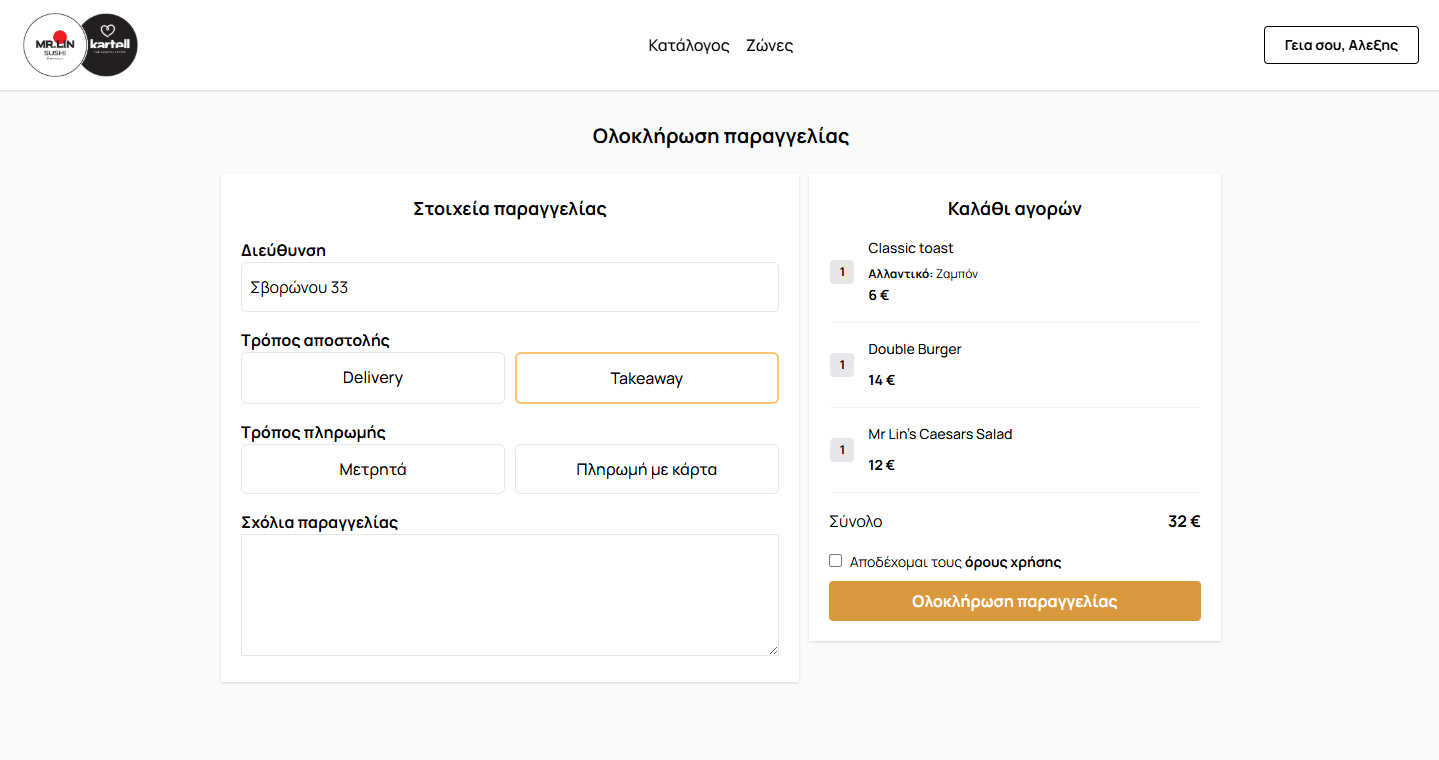Select Delivery as shipping method

(x=373, y=378)
